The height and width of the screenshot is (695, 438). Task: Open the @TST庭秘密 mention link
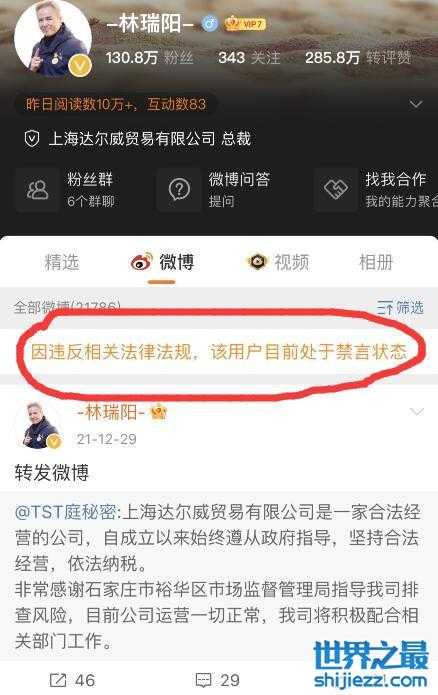coord(65,512)
